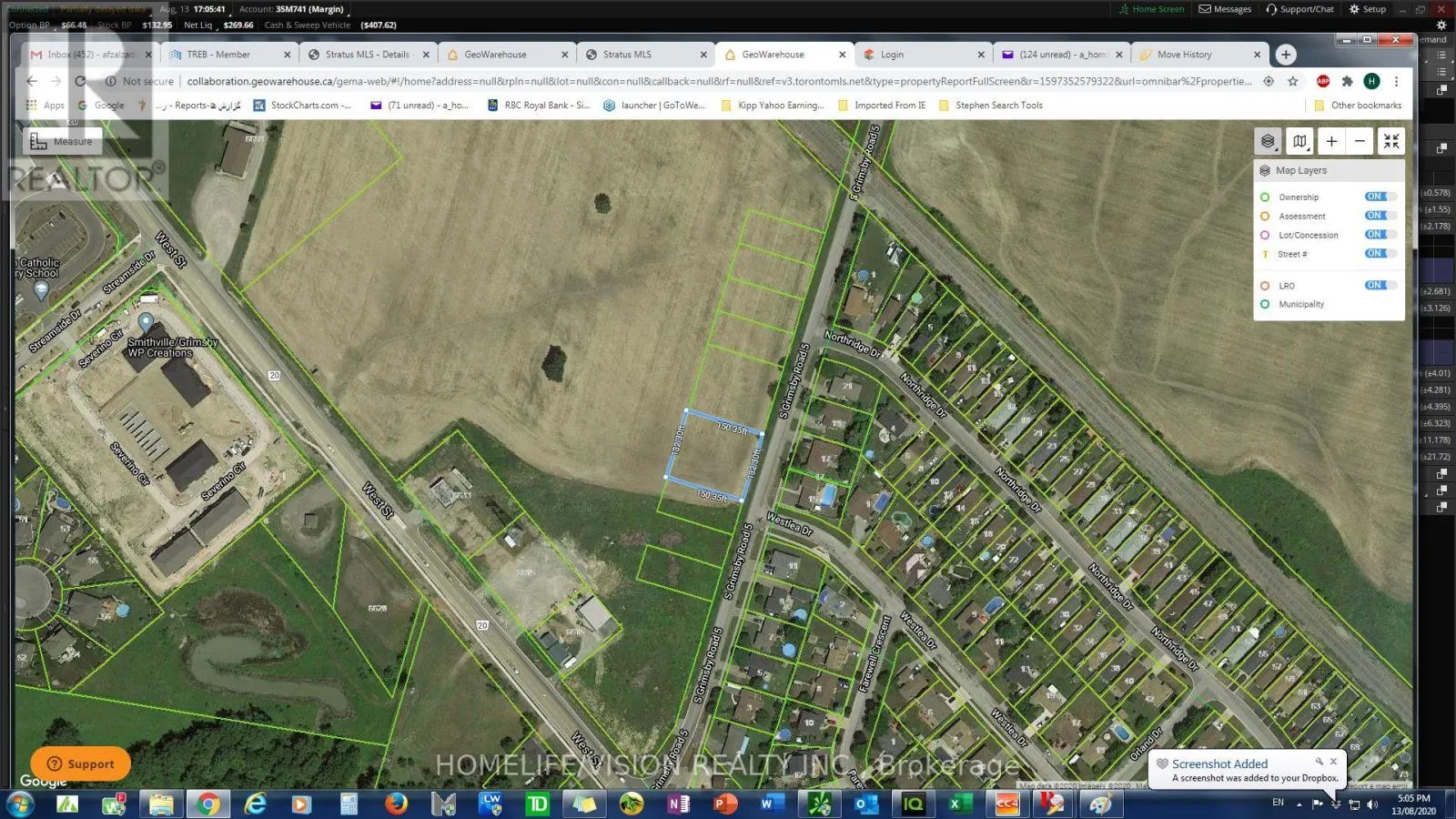Turn off the Ownership layer toggle

coord(1379,197)
